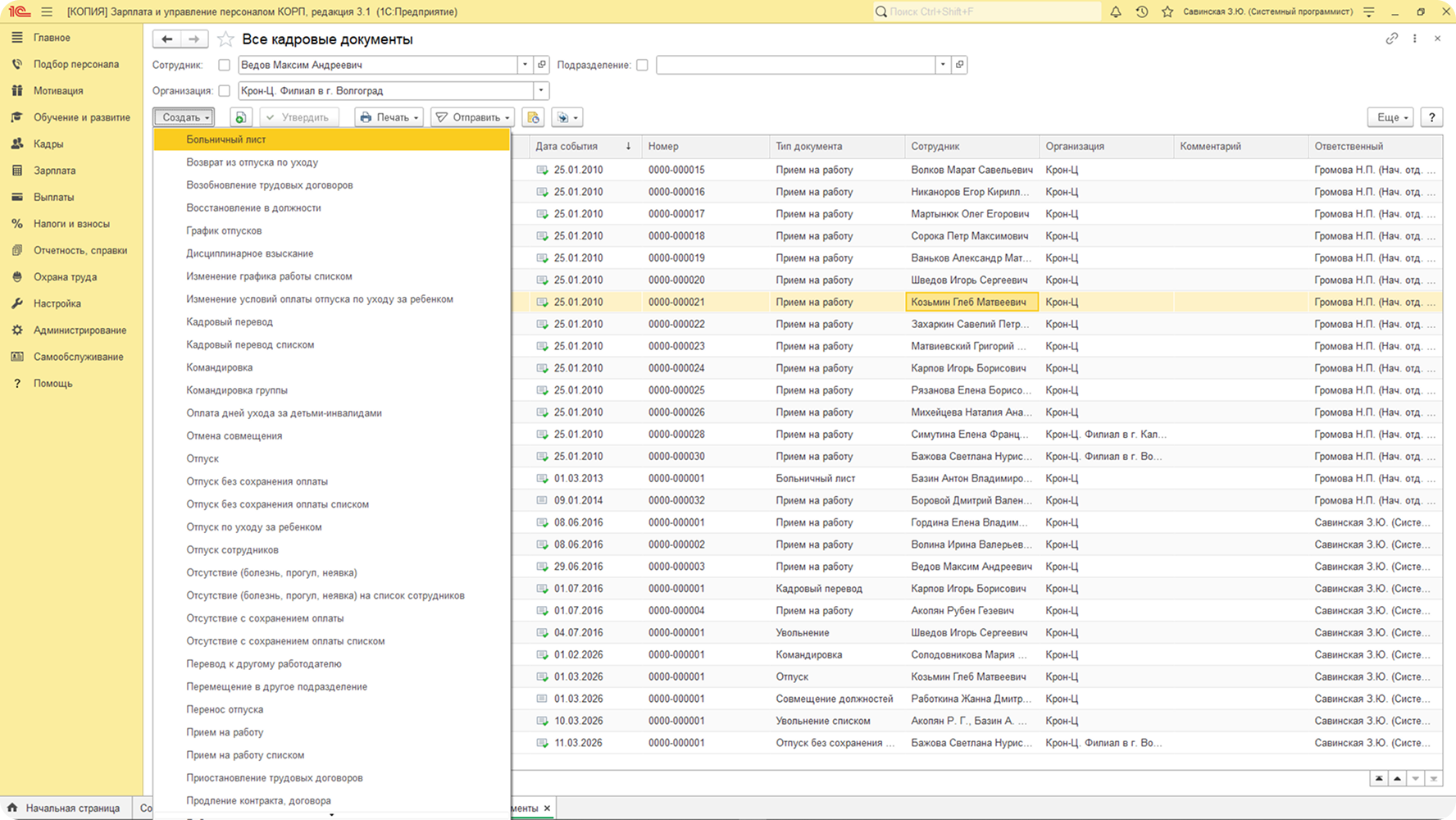The image size is (1456, 820).
Task: Select Больничный лист from the create menu
Action: (226, 140)
